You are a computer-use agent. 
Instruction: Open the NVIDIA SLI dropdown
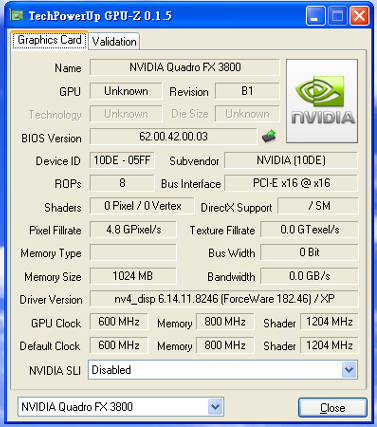click(x=349, y=370)
